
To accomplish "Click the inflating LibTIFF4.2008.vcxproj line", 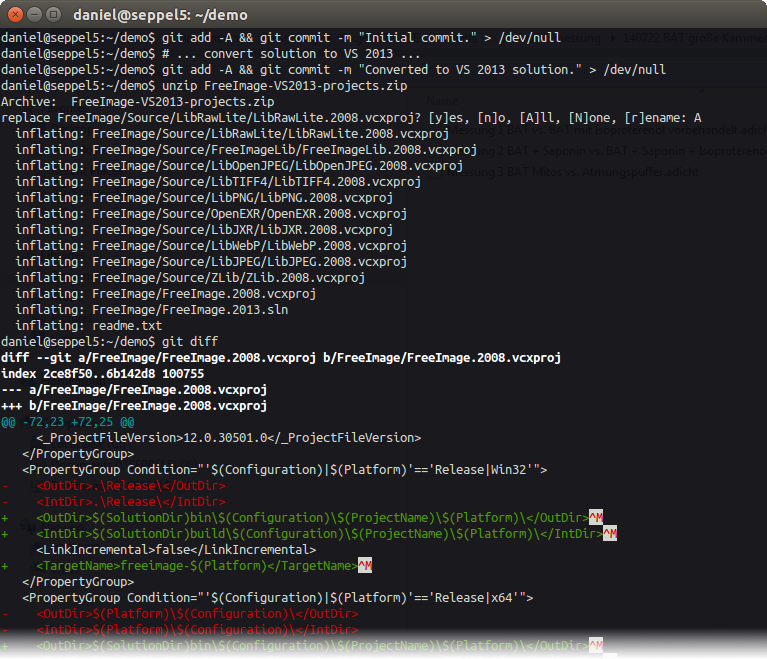I will point(218,182).
